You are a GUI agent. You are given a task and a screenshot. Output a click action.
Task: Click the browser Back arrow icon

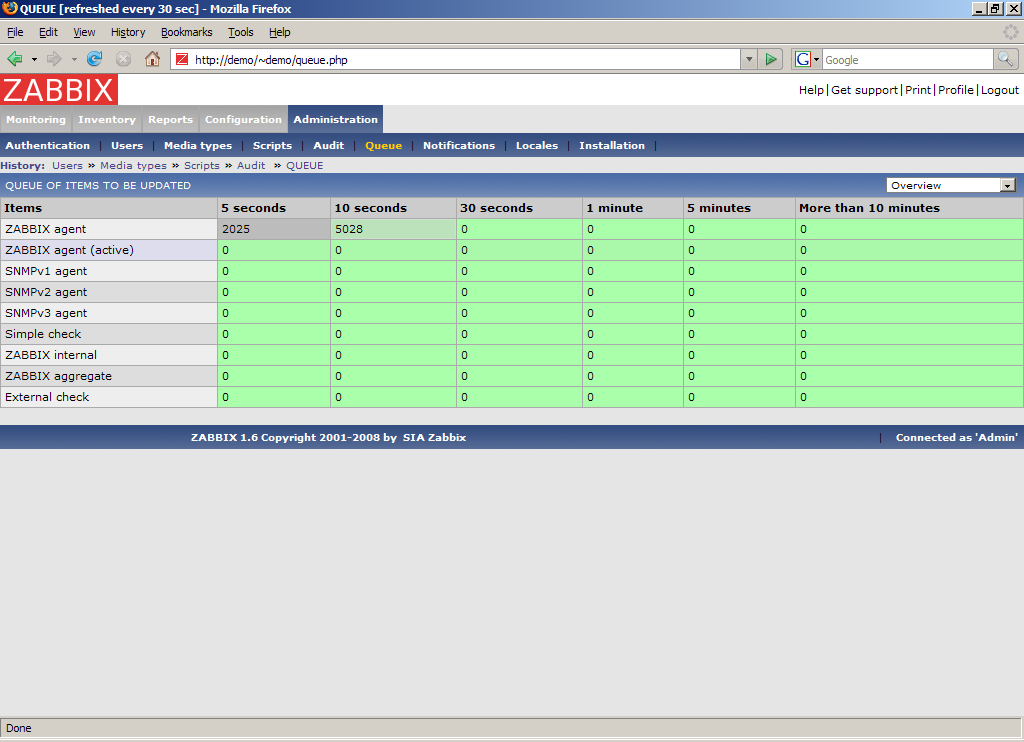pos(15,59)
